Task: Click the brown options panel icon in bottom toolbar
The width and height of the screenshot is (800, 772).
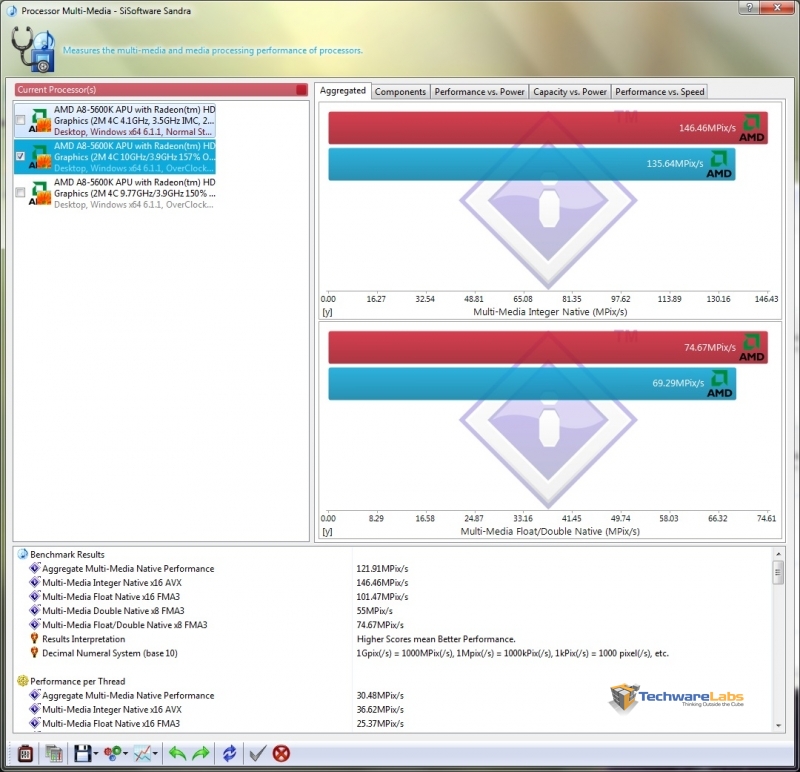Action: pyautogui.click(x=25, y=753)
